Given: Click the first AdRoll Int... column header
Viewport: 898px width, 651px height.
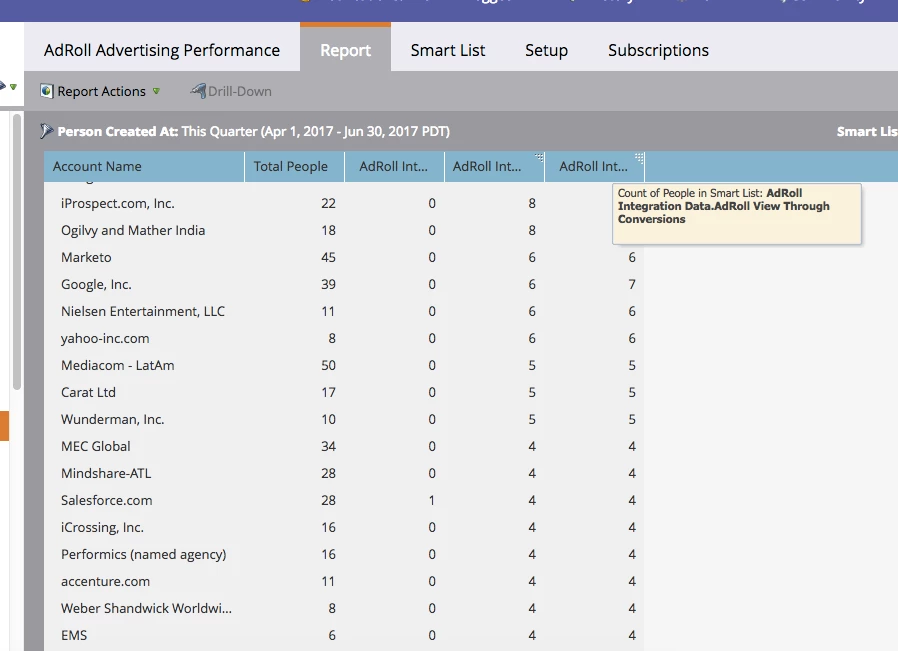Looking at the screenshot, I should (394, 167).
